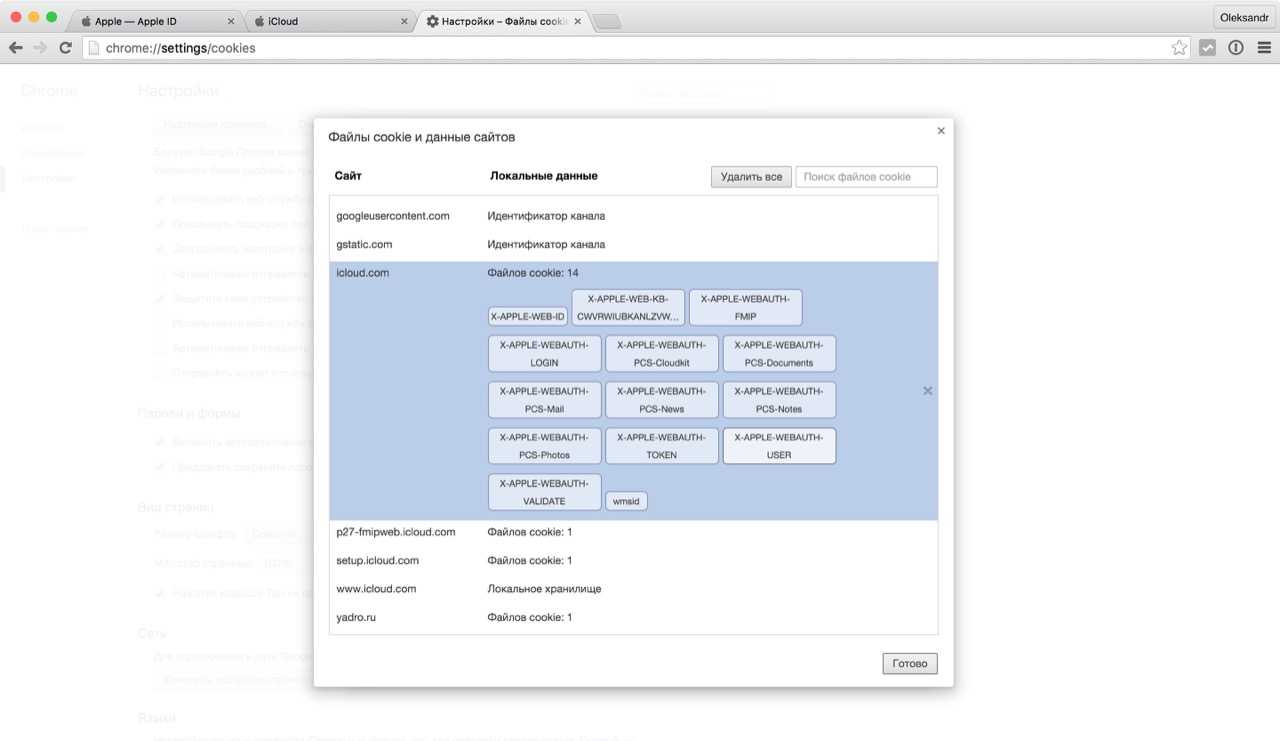Click the forward navigation arrow

[x=40, y=47]
